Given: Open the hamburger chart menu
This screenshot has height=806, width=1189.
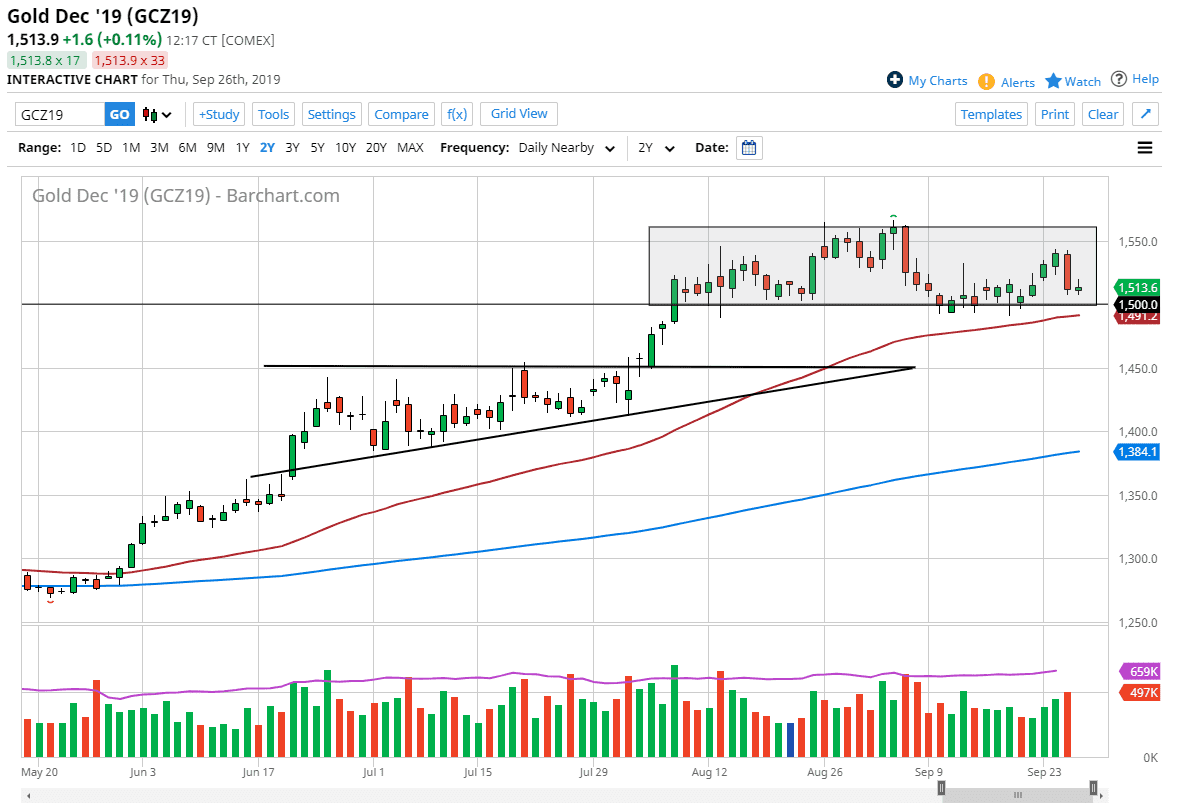Looking at the screenshot, I should pyautogui.click(x=1144, y=147).
